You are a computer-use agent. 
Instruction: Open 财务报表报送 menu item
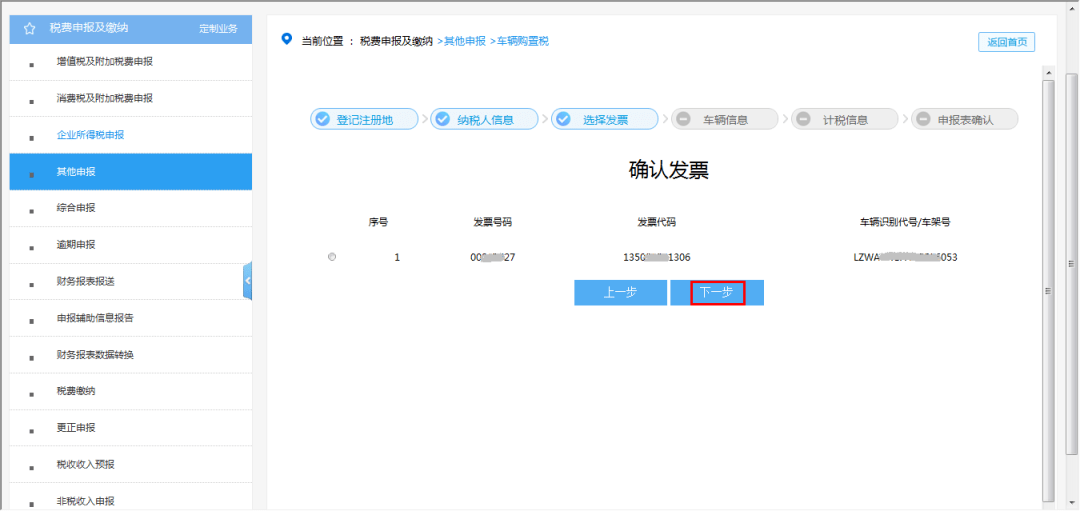point(131,282)
